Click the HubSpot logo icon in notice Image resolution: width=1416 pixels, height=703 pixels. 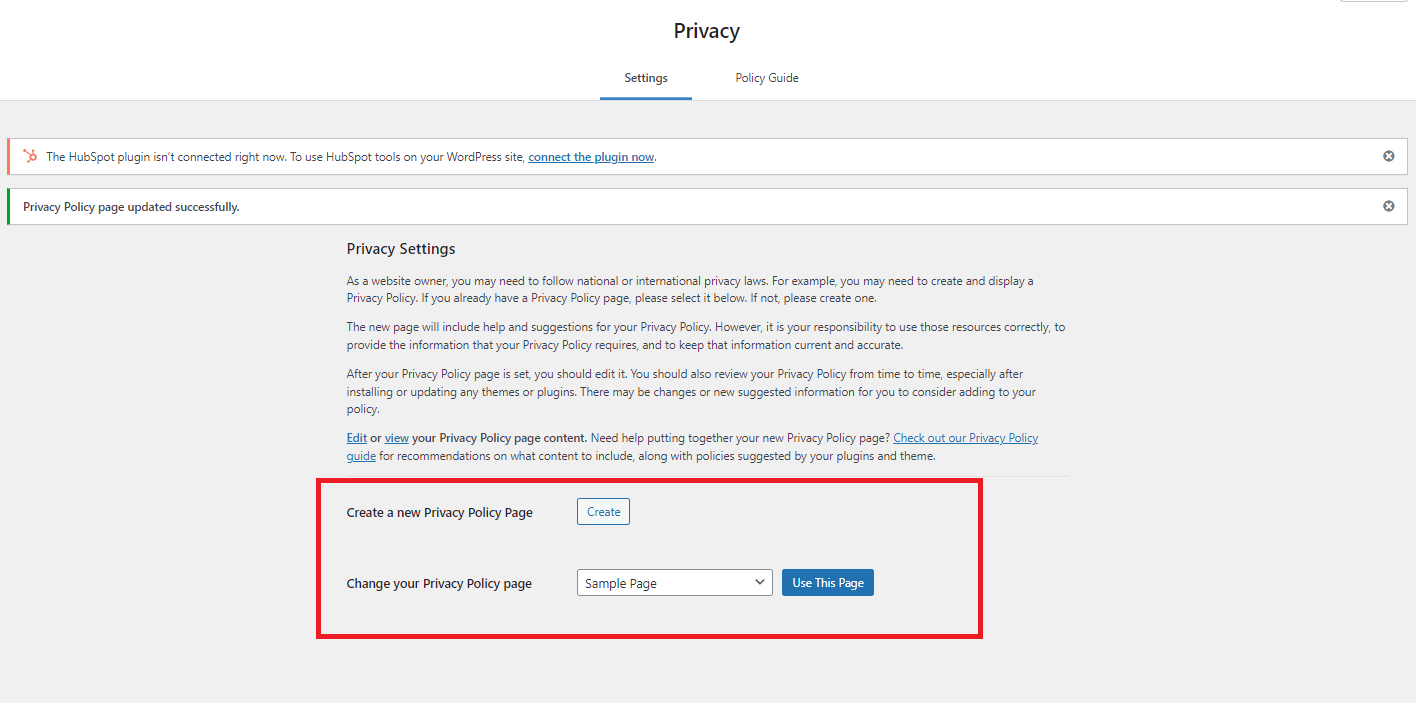(31, 156)
